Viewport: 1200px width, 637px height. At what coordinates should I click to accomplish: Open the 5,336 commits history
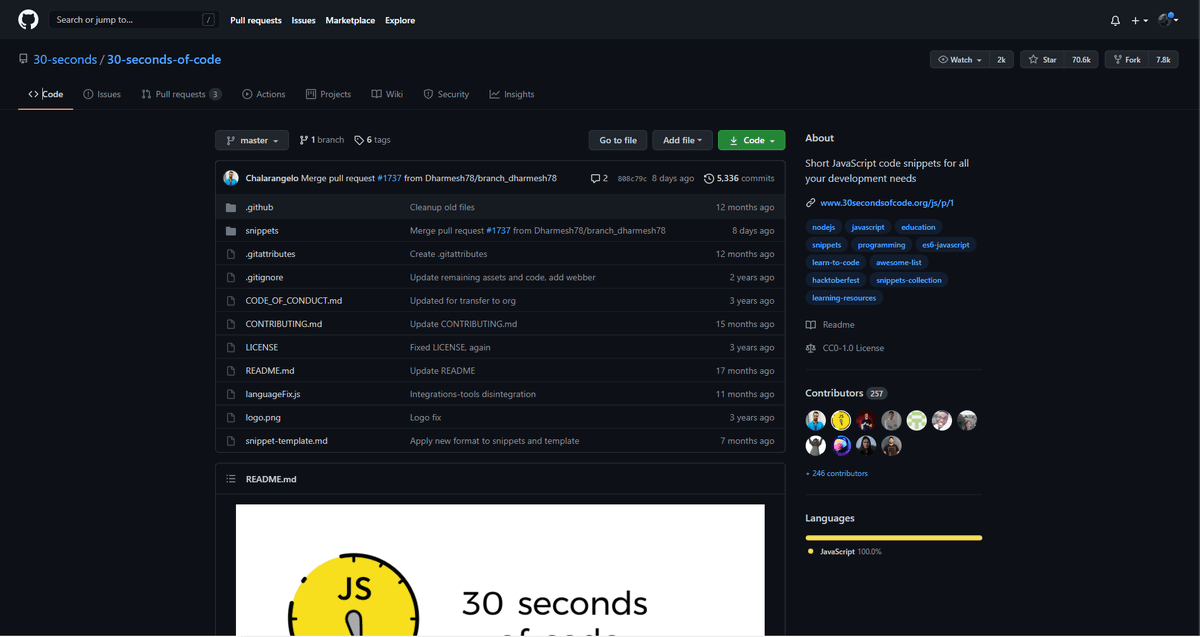pyautogui.click(x=739, y=178)
